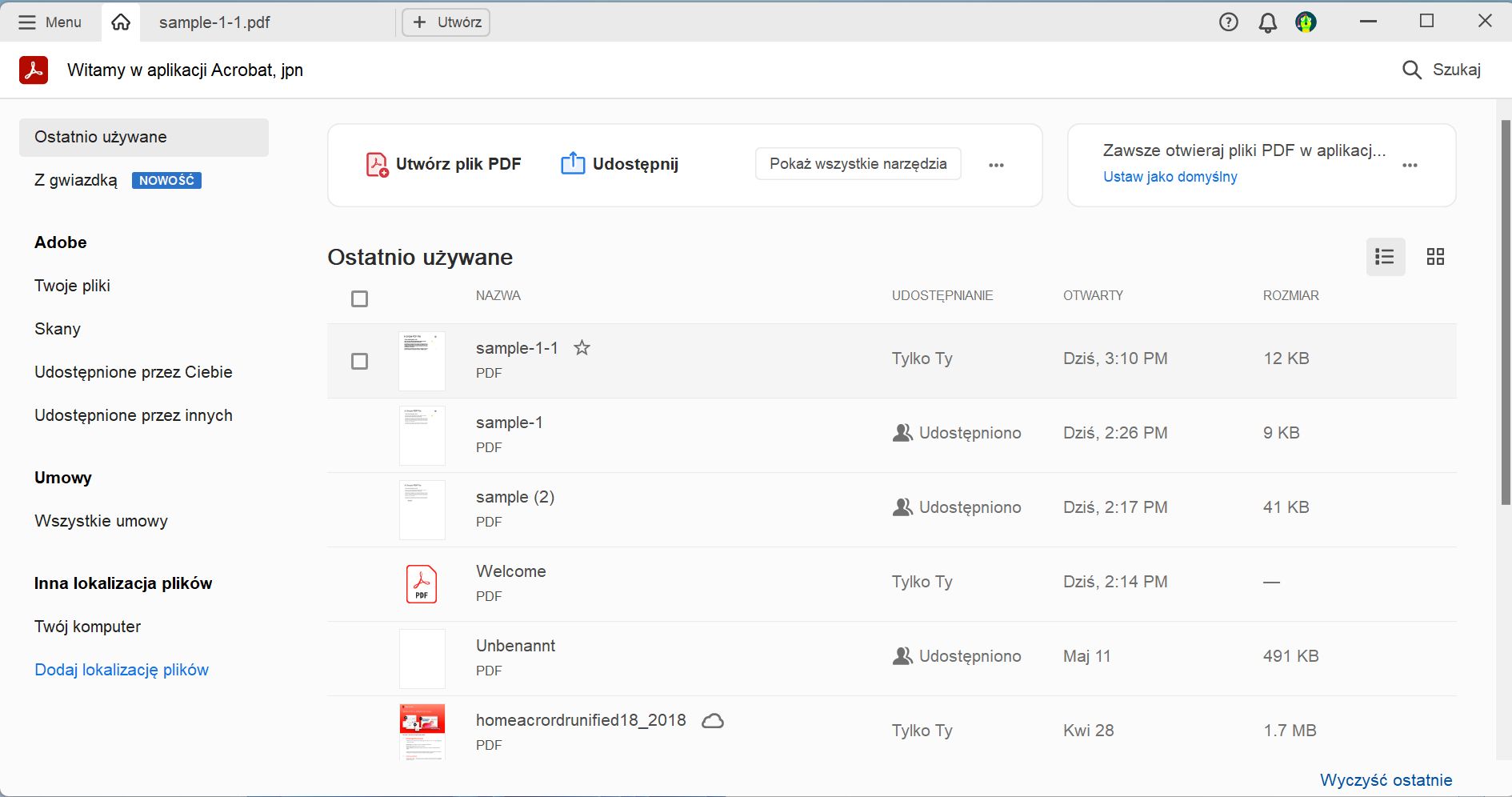
Task: Click Pokaż wszystkie narzędzia button
Action: pos(858,163)
